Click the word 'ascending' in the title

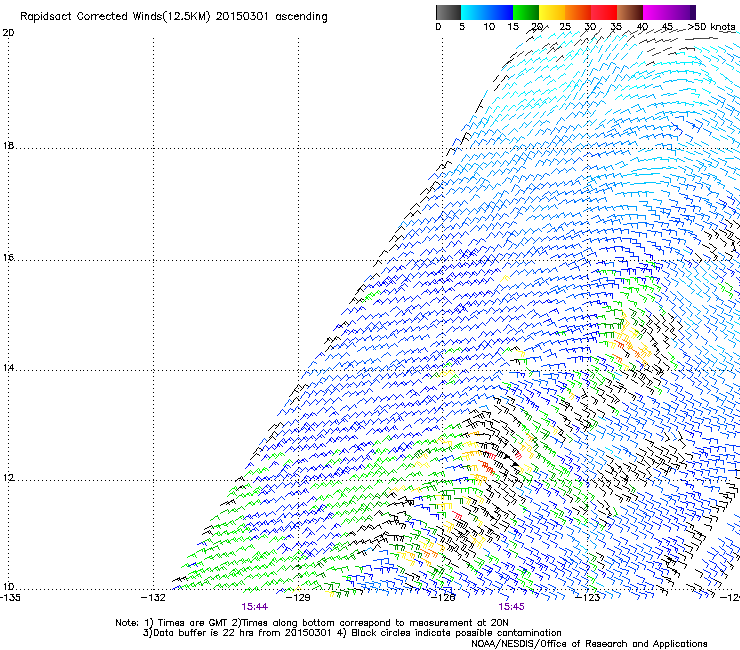coord(301,17)
